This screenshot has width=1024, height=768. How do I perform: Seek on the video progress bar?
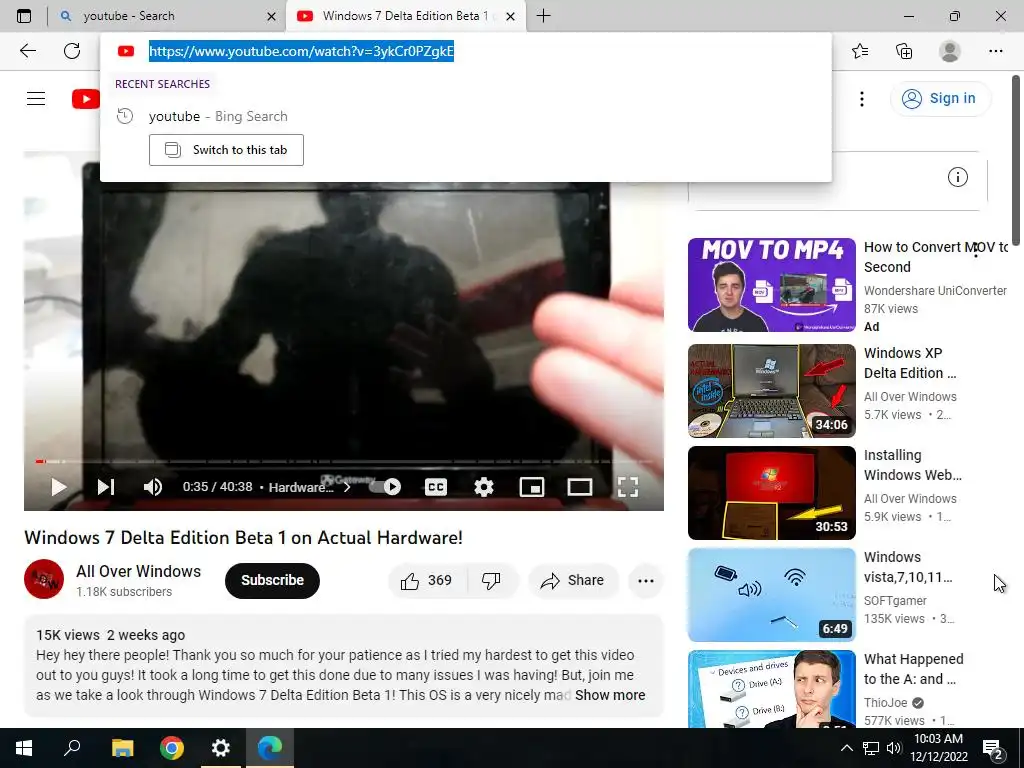[x=344, y=462]
